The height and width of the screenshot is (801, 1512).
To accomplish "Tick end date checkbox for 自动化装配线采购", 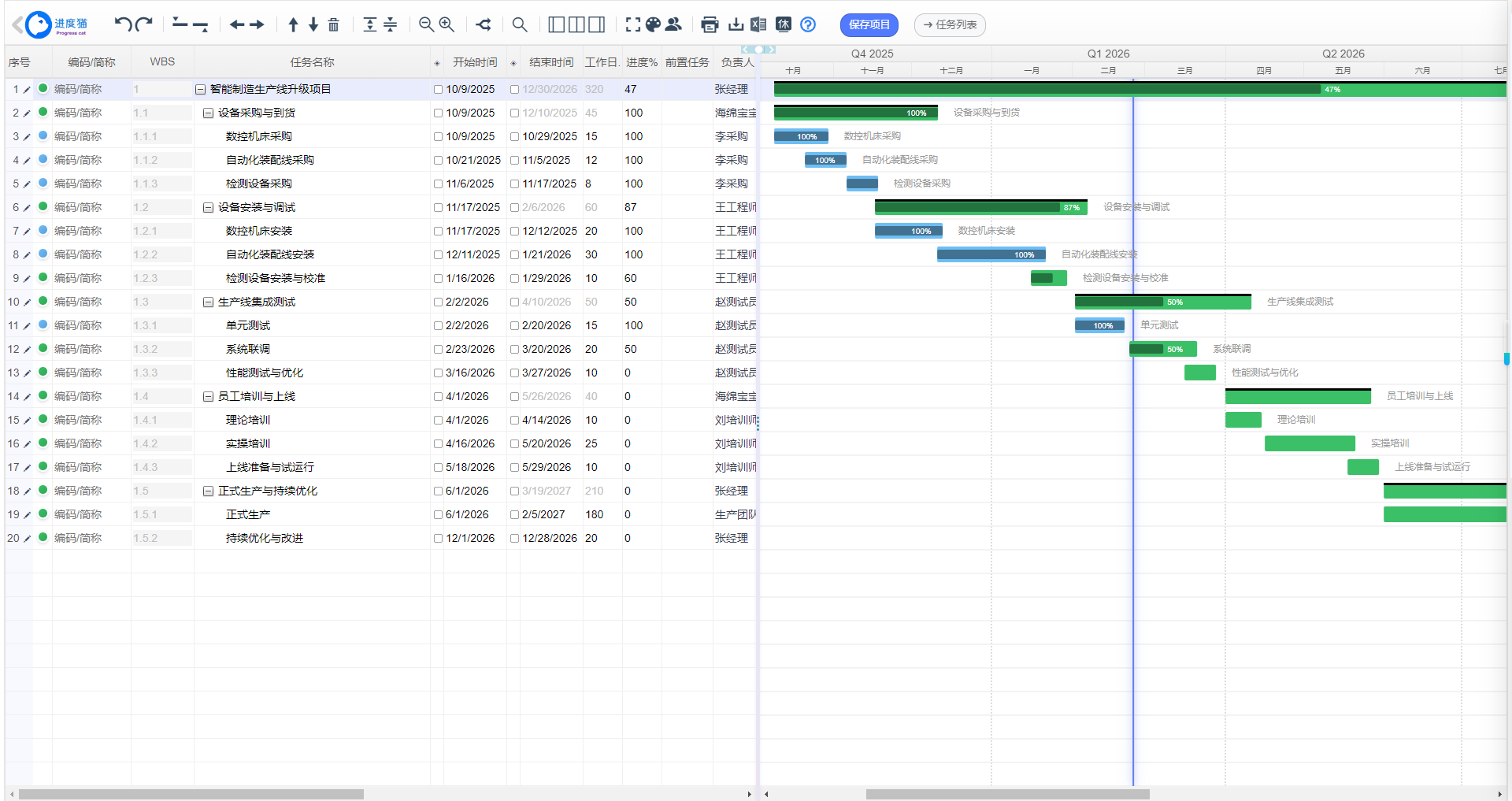I will point(514,161).
